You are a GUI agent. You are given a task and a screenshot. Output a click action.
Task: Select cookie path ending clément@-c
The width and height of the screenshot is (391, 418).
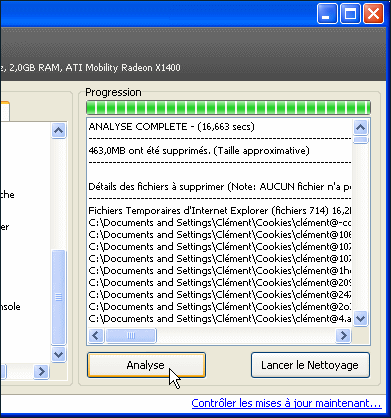(220, 223)
